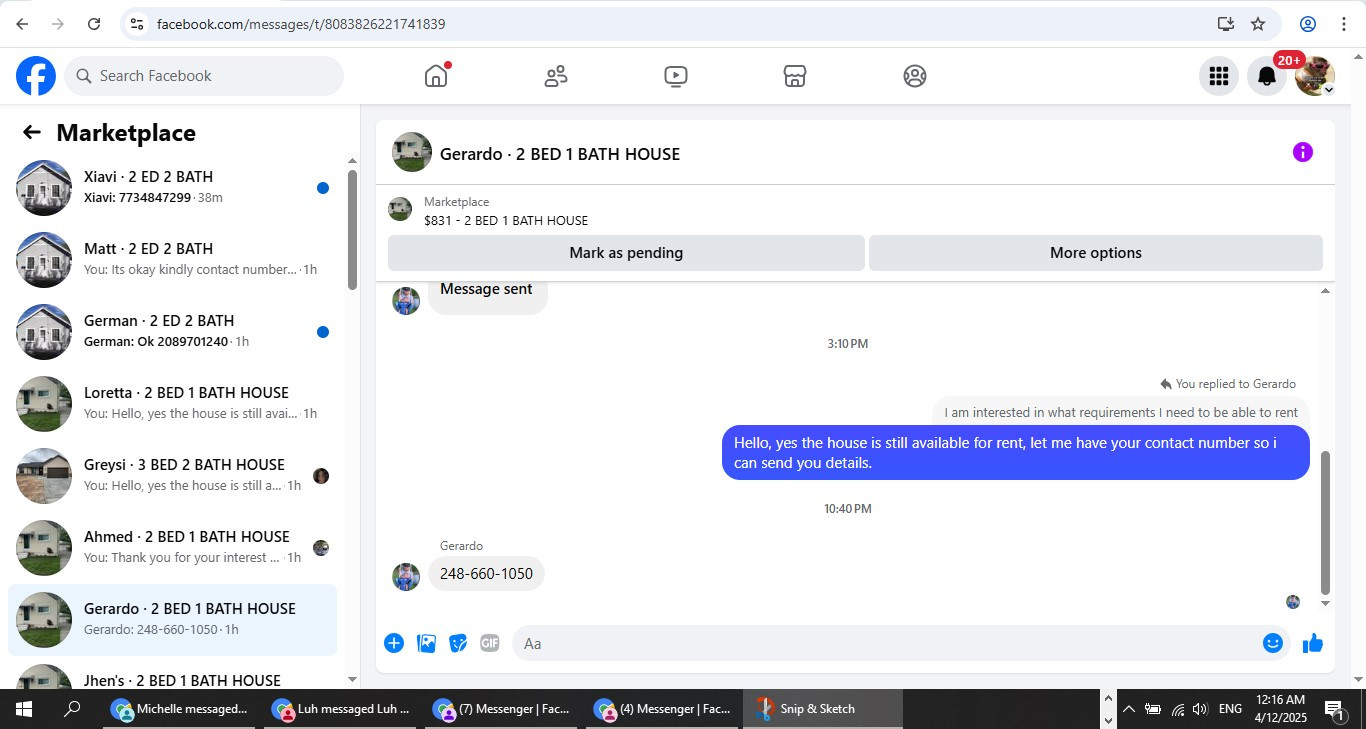Bookmark this page with the star

tap(1258, 24)
